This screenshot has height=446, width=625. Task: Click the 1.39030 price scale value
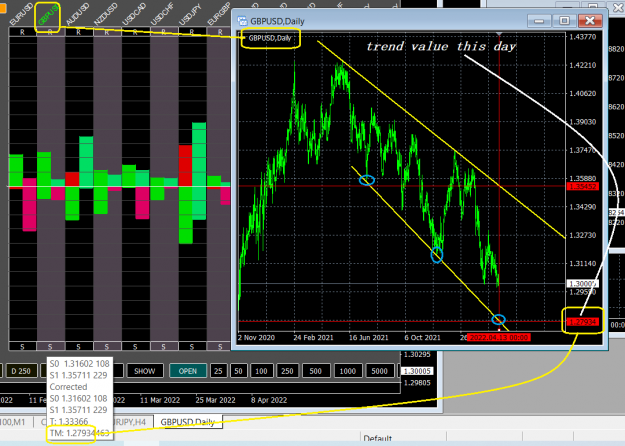(582, 122)
